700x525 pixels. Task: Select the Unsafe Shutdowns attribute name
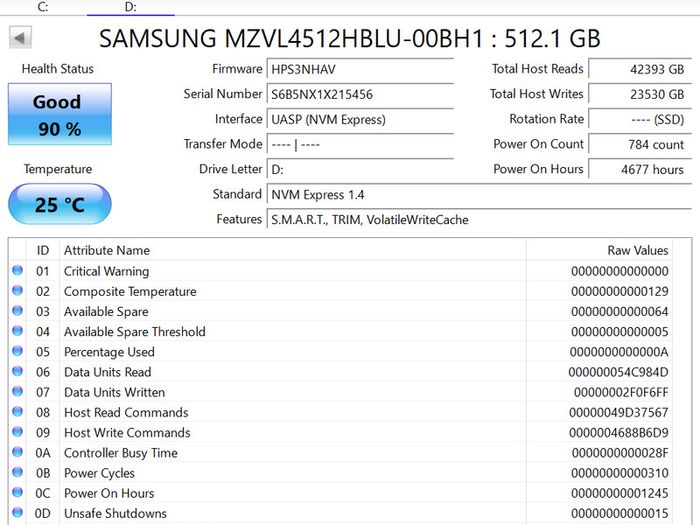click(115, 513)
